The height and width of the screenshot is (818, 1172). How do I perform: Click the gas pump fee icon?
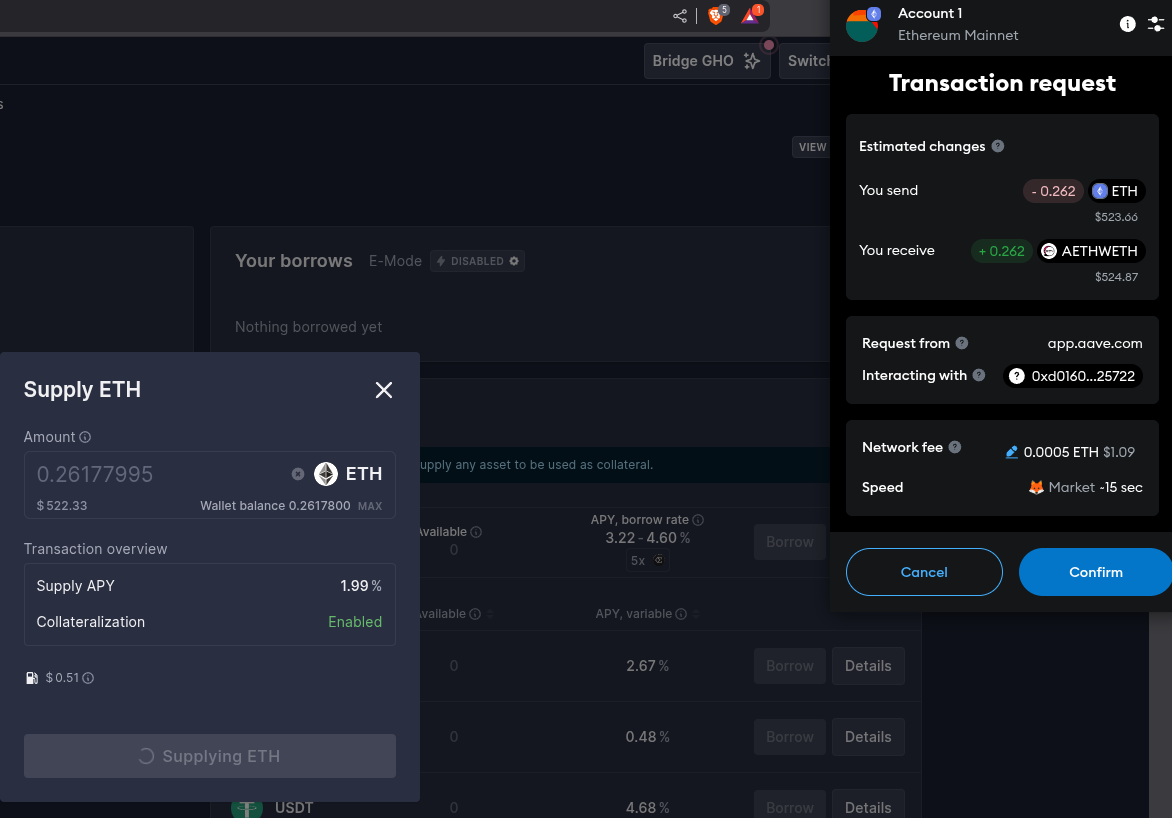pyautogui.click(x=31, y=677)
